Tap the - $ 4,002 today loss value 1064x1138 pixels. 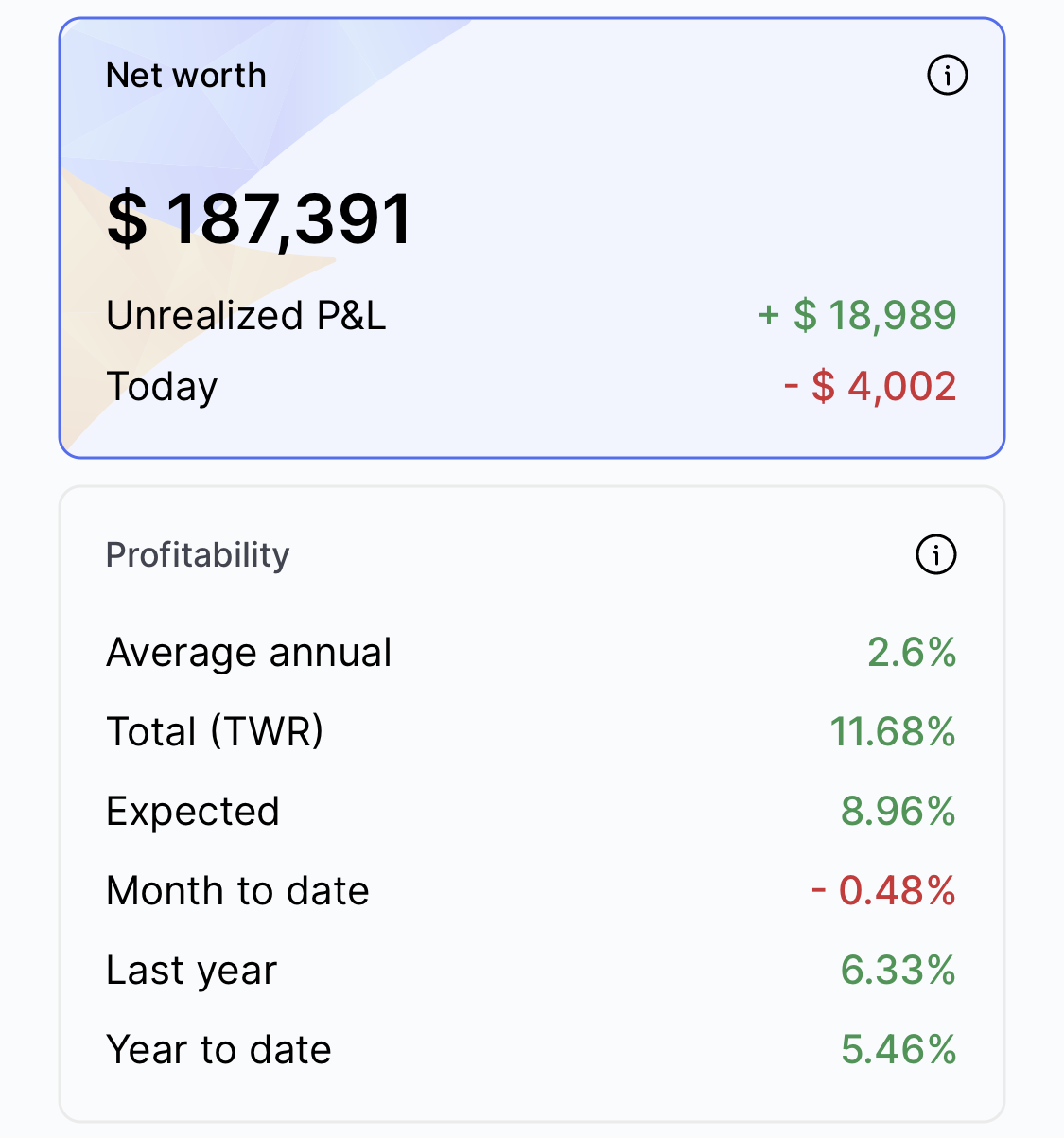(870, 386)
